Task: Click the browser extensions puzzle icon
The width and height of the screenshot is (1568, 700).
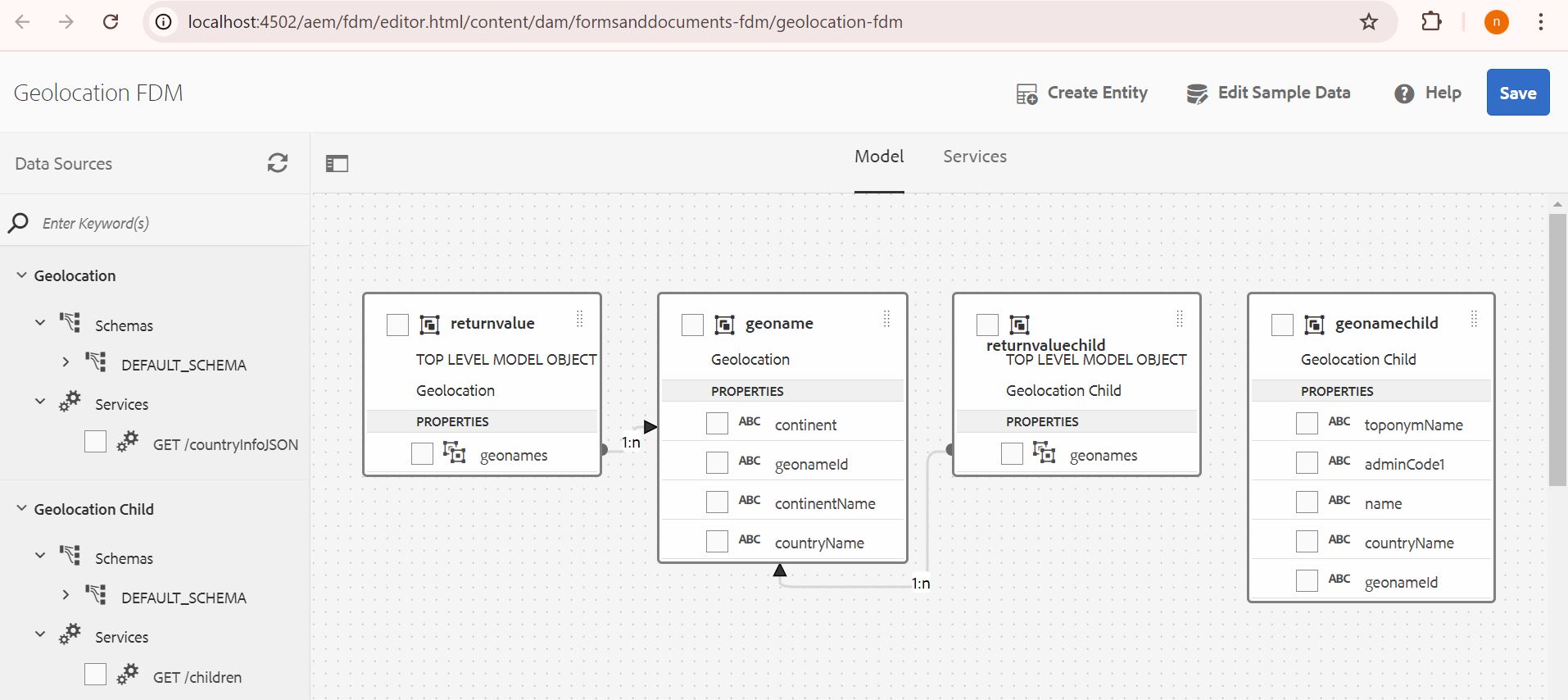Action: click(1431, 21)
